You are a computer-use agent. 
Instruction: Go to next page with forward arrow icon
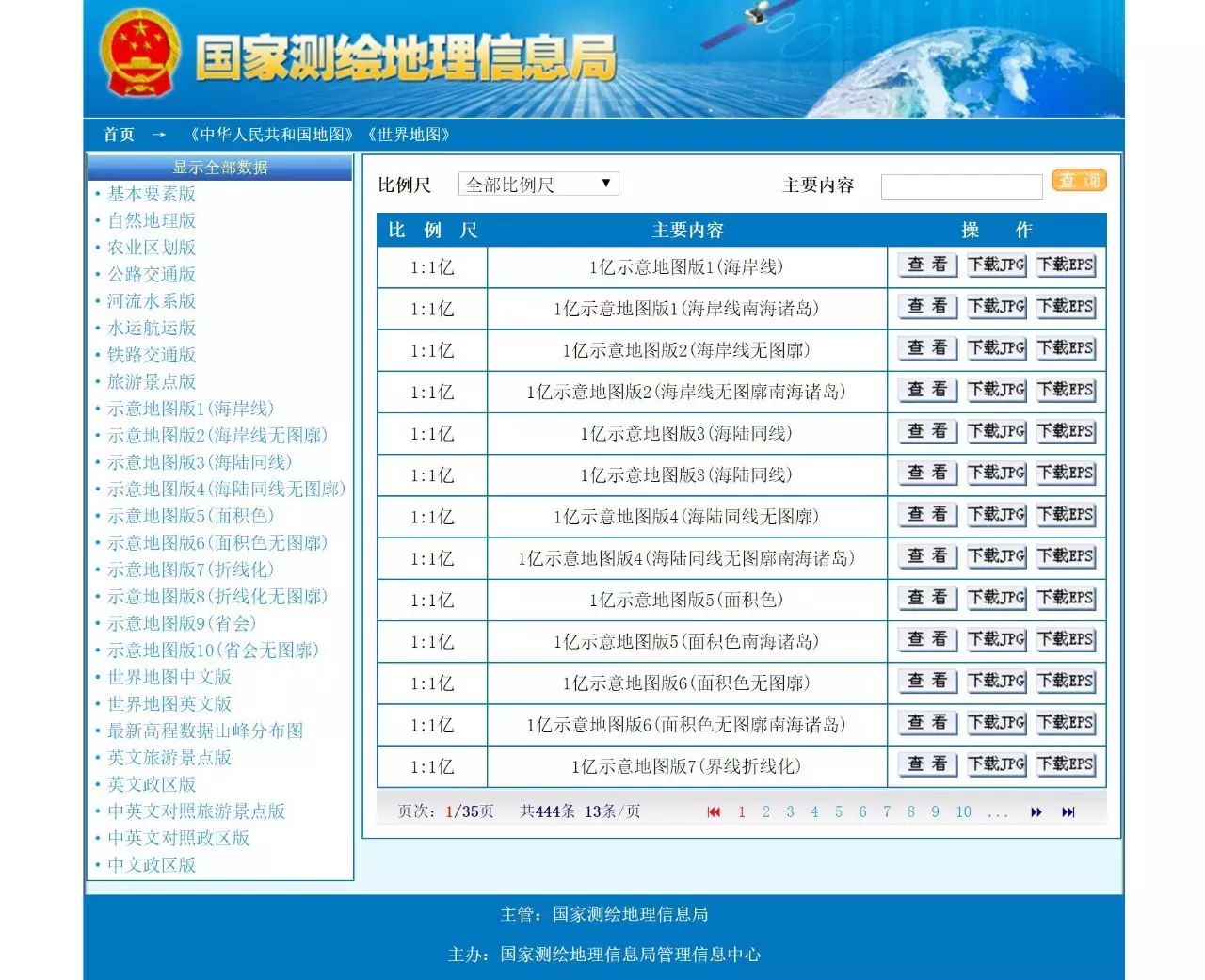[1036, 811]
